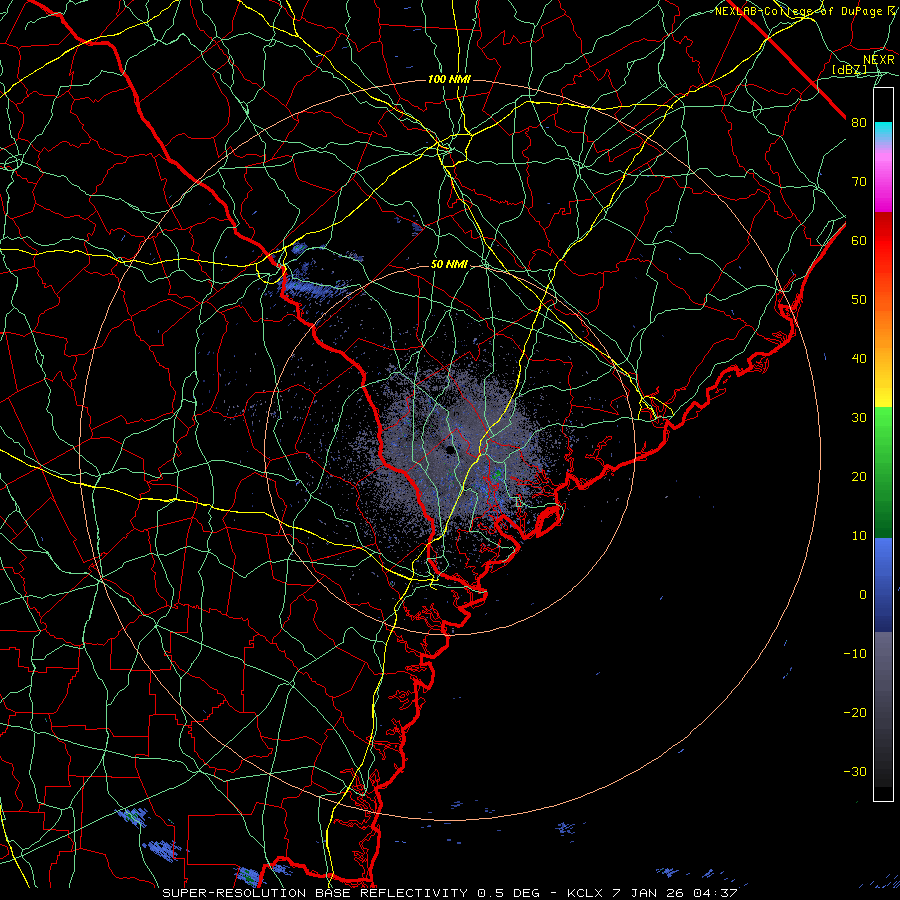
Task: Select the -30 value on dBZ scale
Action: point(855,772)
